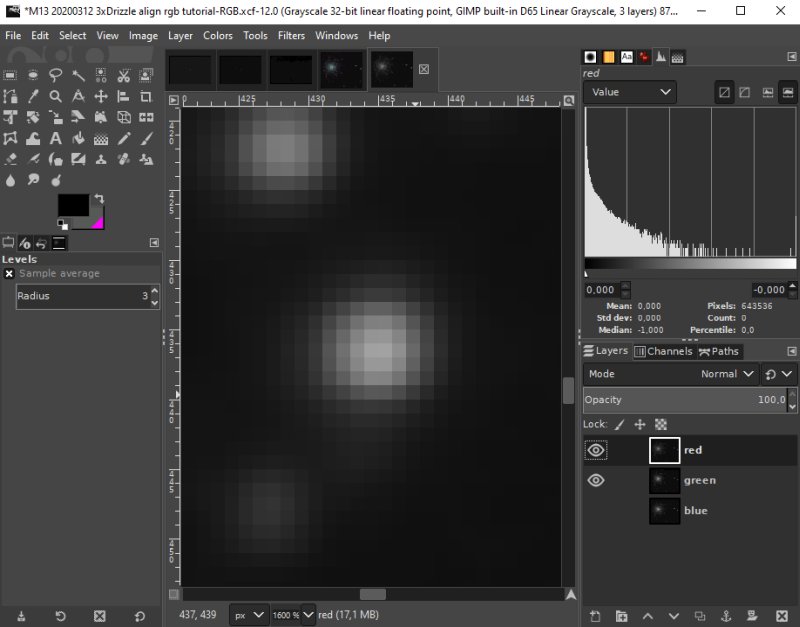The width and height of the screenshot is (800, 627).
Task: Select the Bucket Fill tool
Action: (78, 138)
